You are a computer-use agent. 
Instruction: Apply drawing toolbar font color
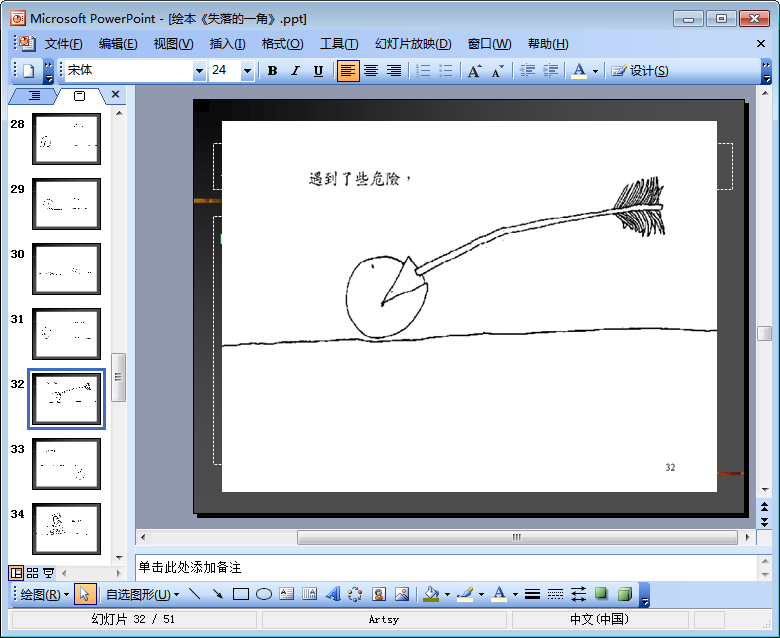(499, 594)
